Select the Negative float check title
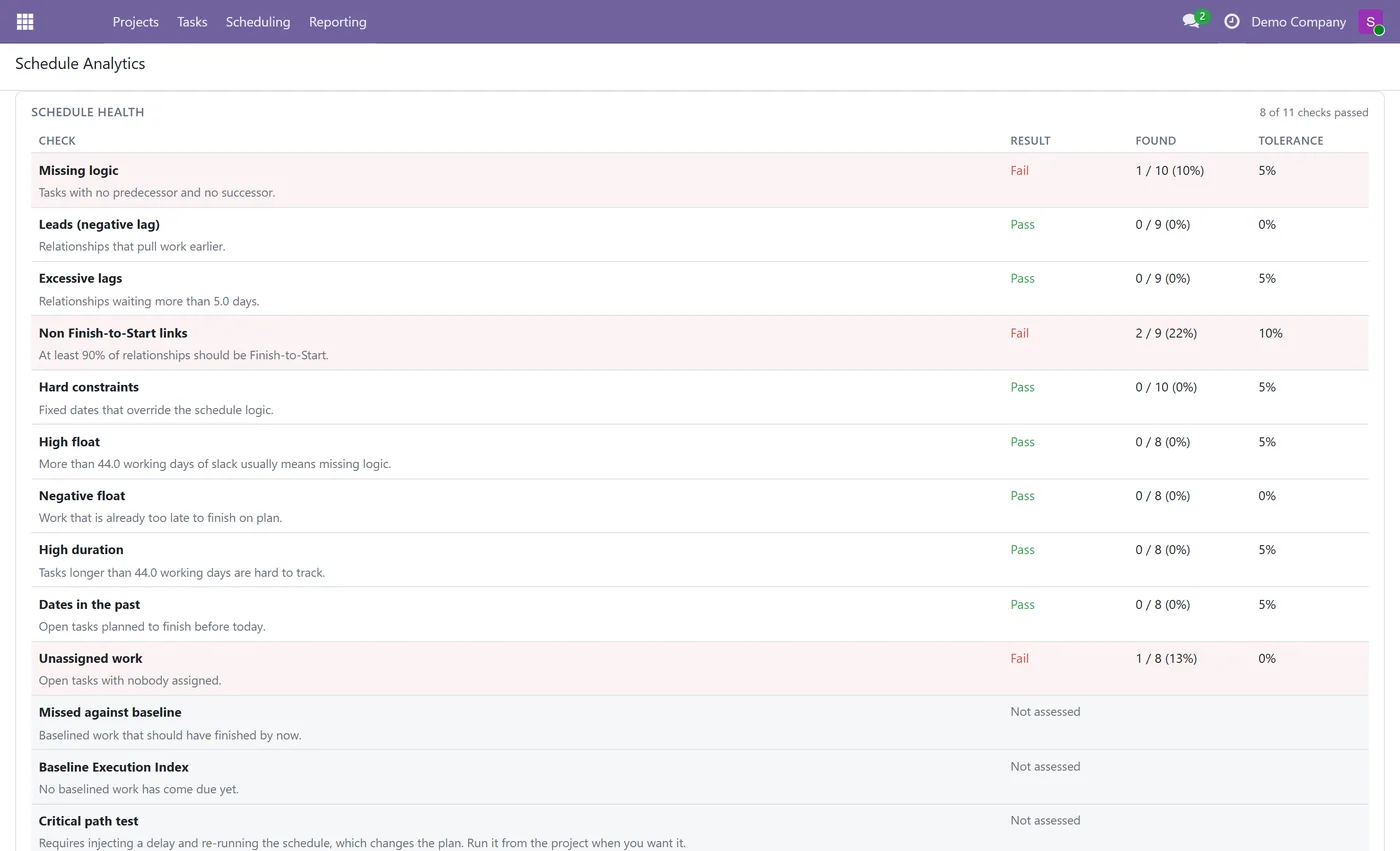The height and width of the screenshot is (851, 1400). coord(82,496)
